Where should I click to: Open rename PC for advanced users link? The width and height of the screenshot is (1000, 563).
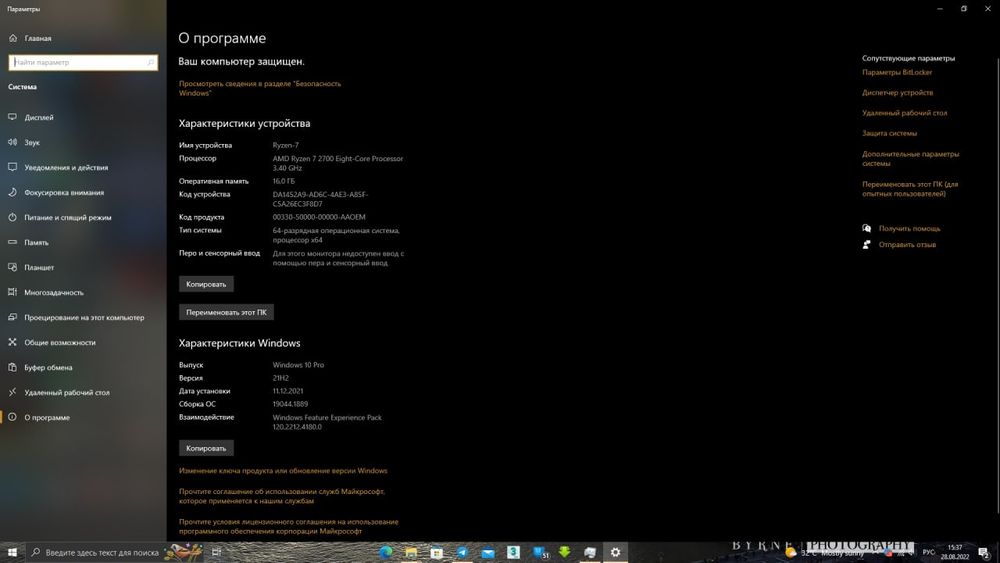click(910, 189)
